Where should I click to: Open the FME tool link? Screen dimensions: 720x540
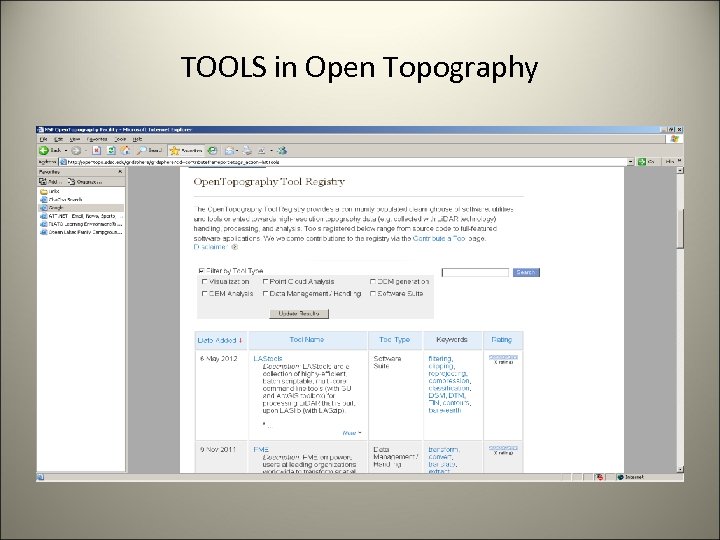click(x=261, y=450)
